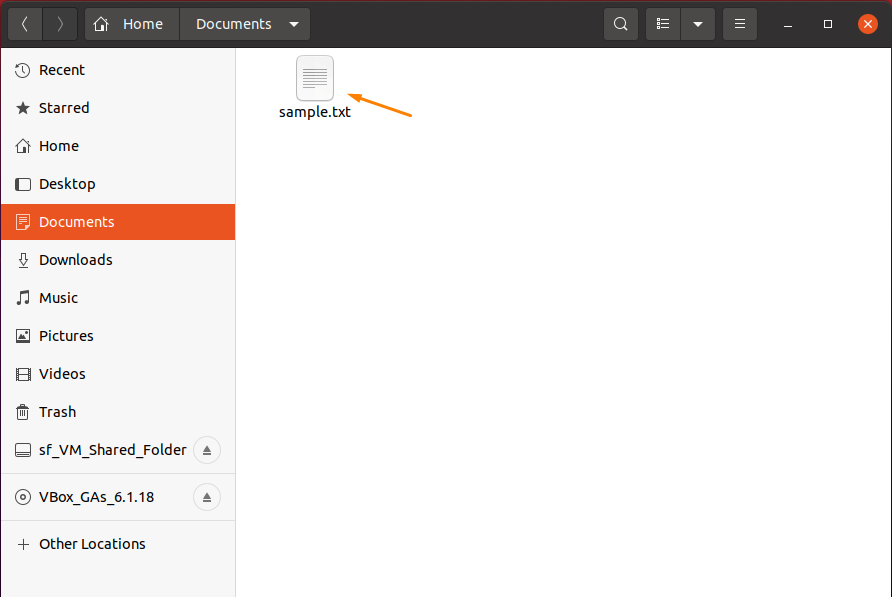The image size is (892, 597).
Task: Select the sample.txt file icon
Action: [315, 79]
